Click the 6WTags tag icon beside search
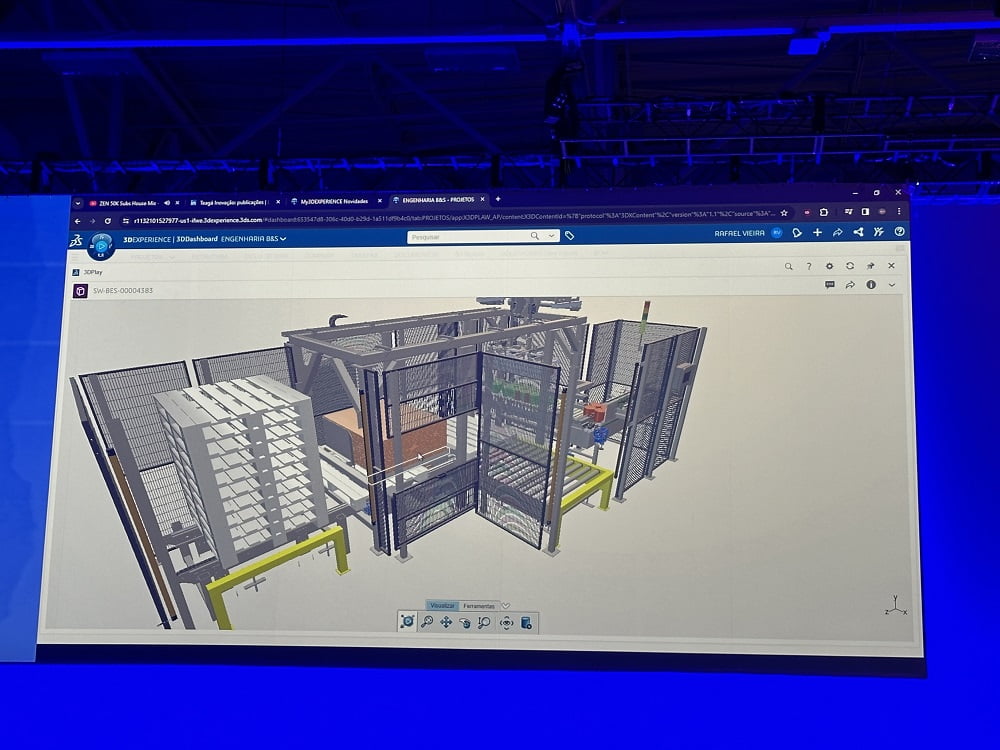Viewport: 1000px width, 750px height. click(570, 236)
